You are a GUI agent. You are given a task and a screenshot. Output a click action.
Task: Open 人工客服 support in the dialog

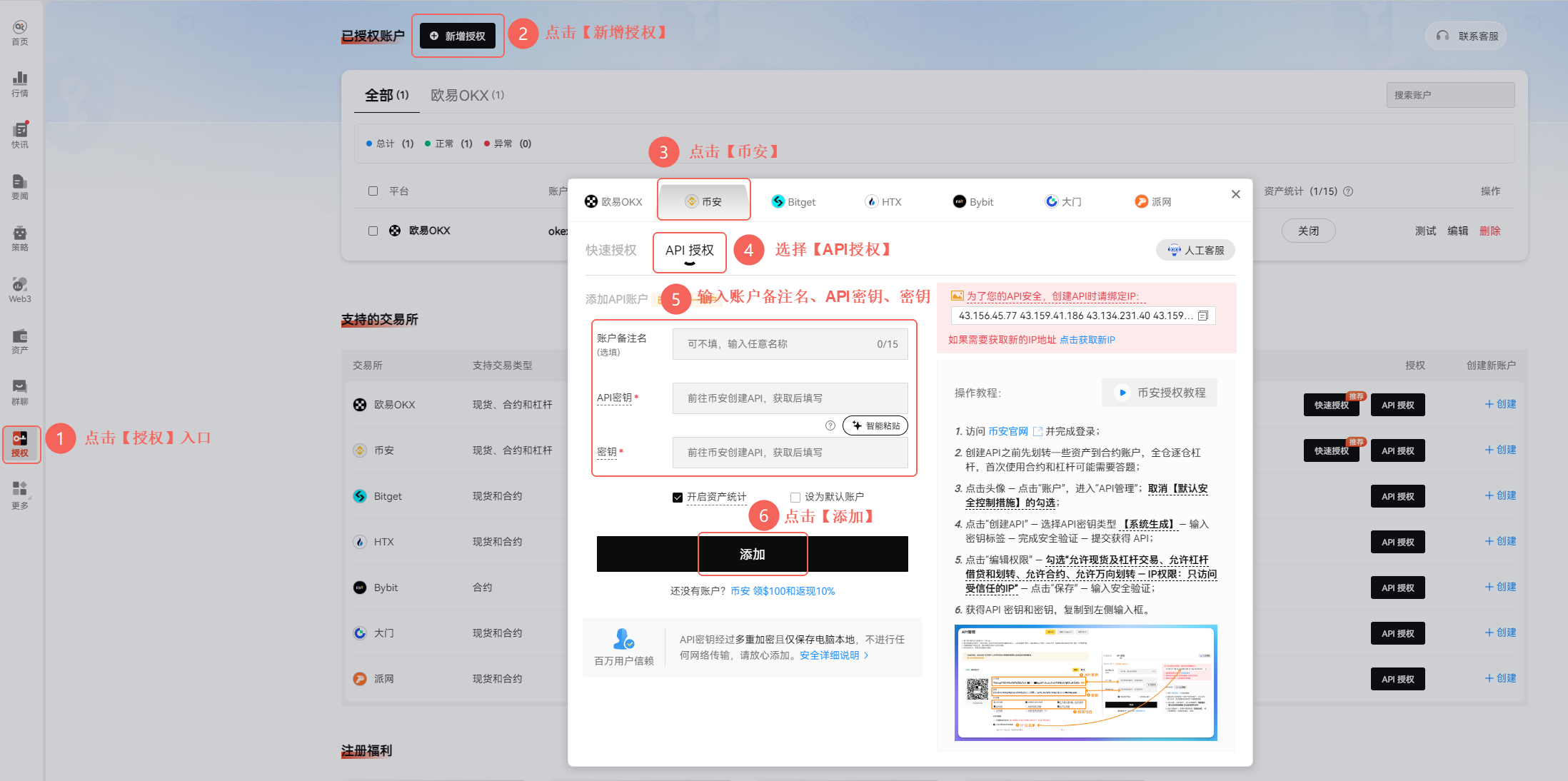(1195, 250)
